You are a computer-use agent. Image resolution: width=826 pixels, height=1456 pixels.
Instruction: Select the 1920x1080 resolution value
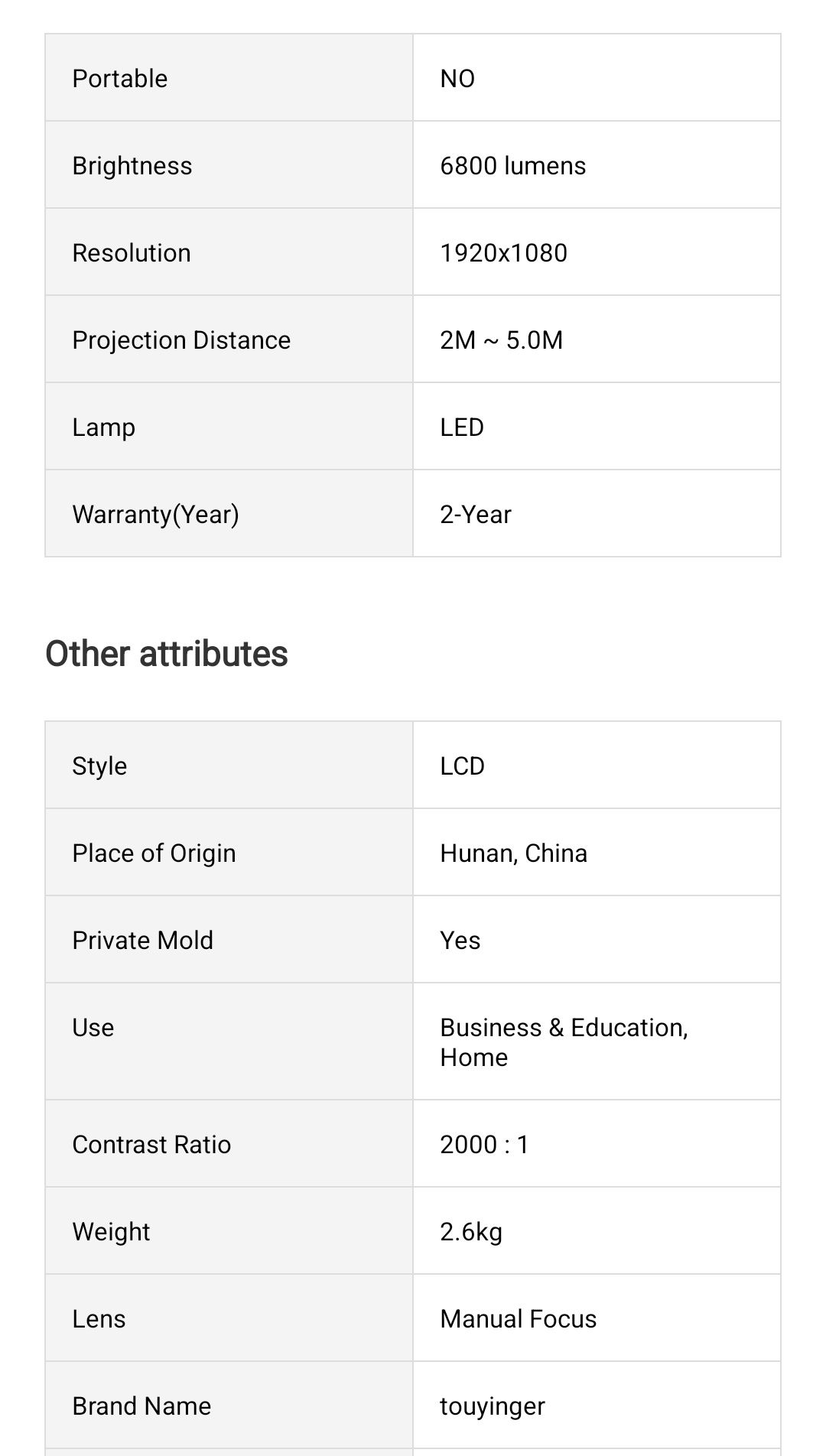[x=503, y=252]
